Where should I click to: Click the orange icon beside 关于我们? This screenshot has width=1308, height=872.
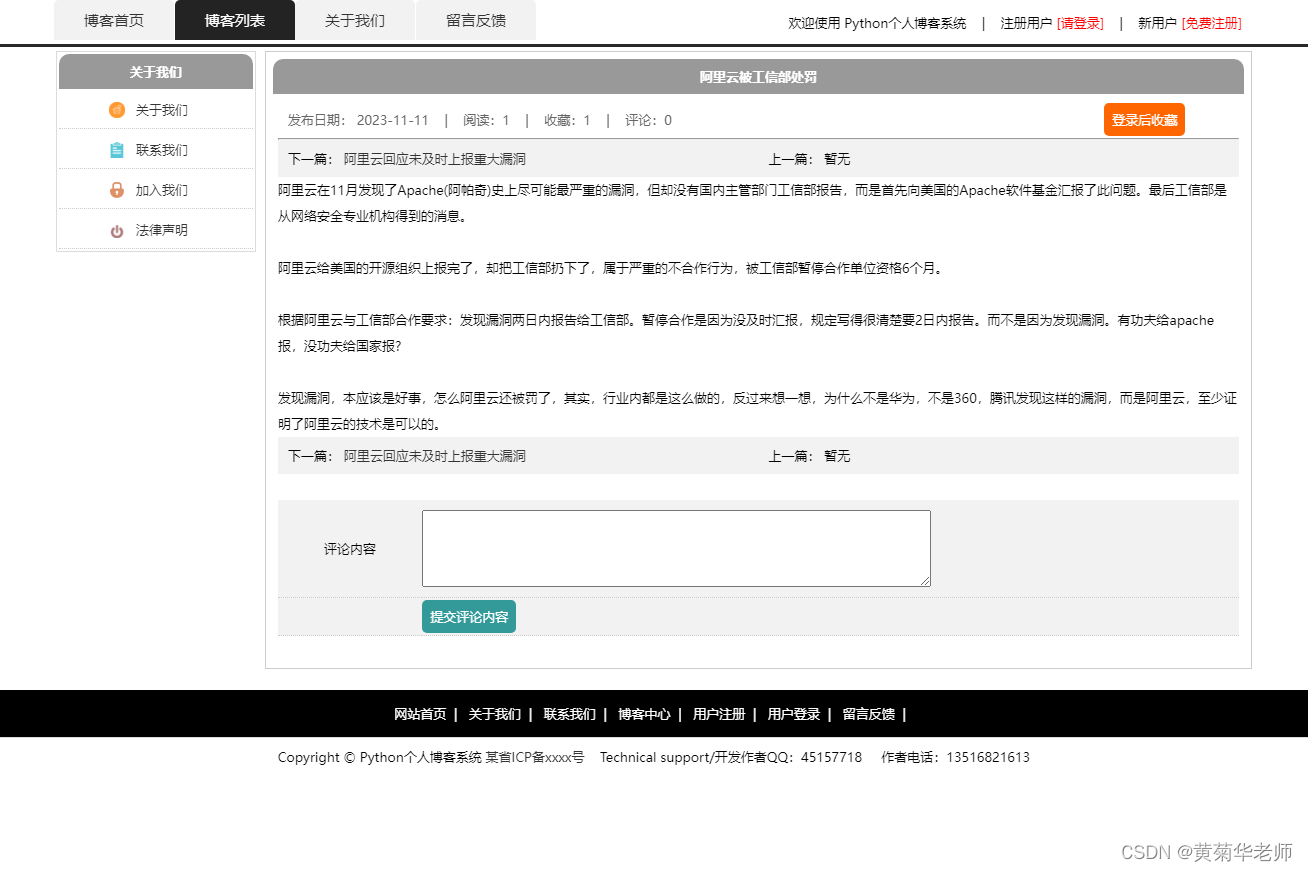pyautogui.click(x=117, y=110)
